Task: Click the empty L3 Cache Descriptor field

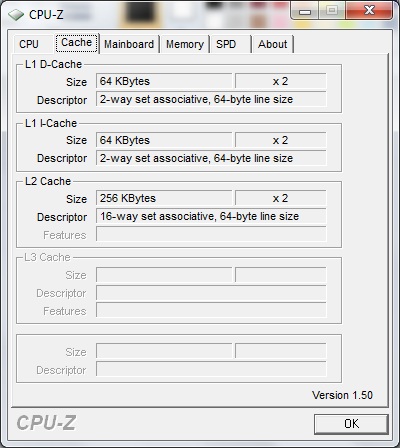Action: [211, 293]
